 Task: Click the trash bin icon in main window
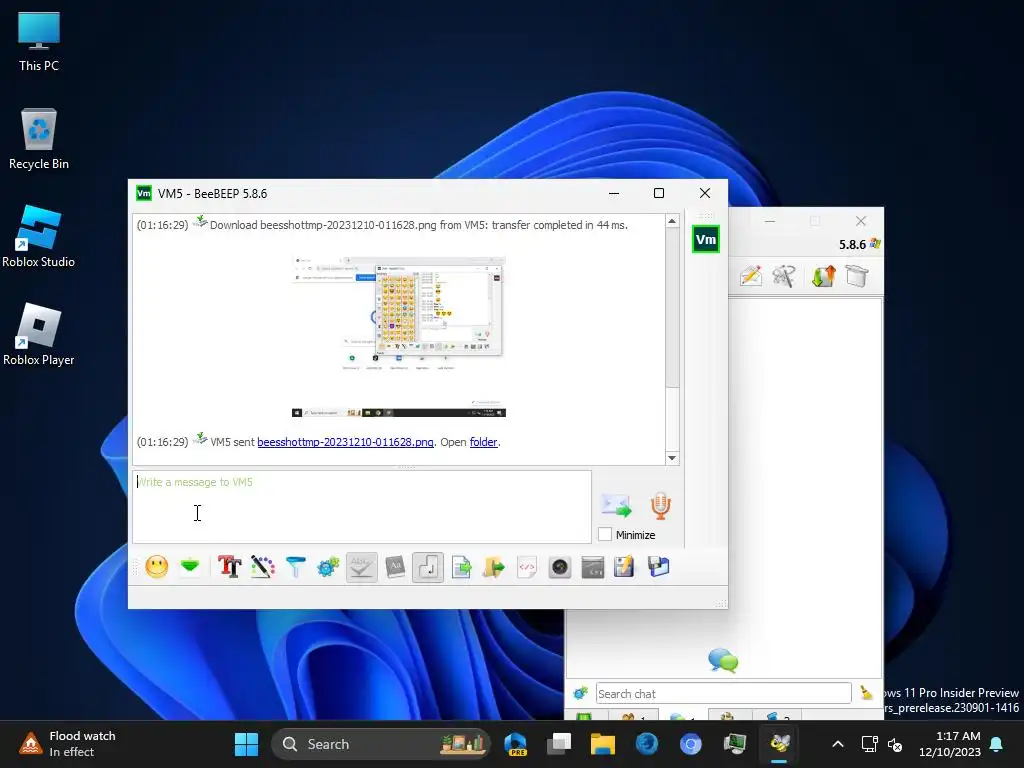(x=857, y=276)
